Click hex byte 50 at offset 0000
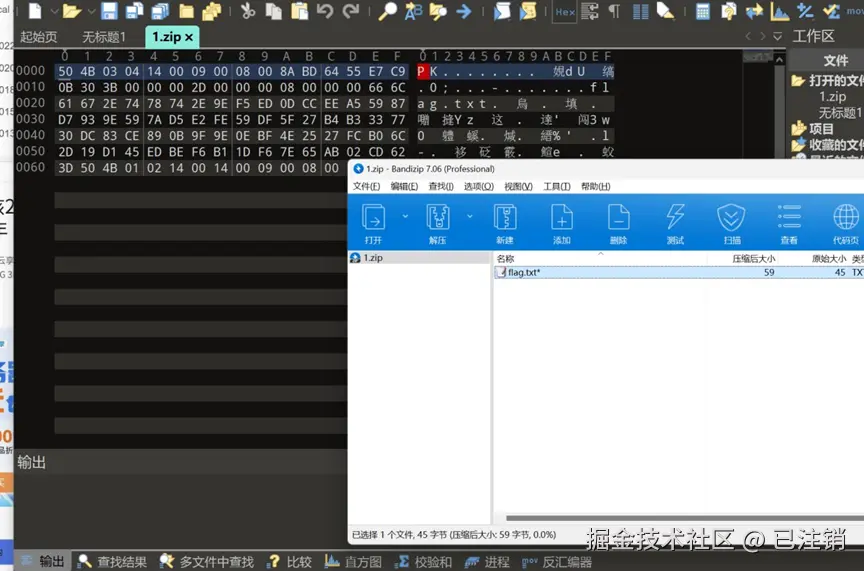Image resolution: width=864 pixels, height=571 pixels. coord(65,71)
